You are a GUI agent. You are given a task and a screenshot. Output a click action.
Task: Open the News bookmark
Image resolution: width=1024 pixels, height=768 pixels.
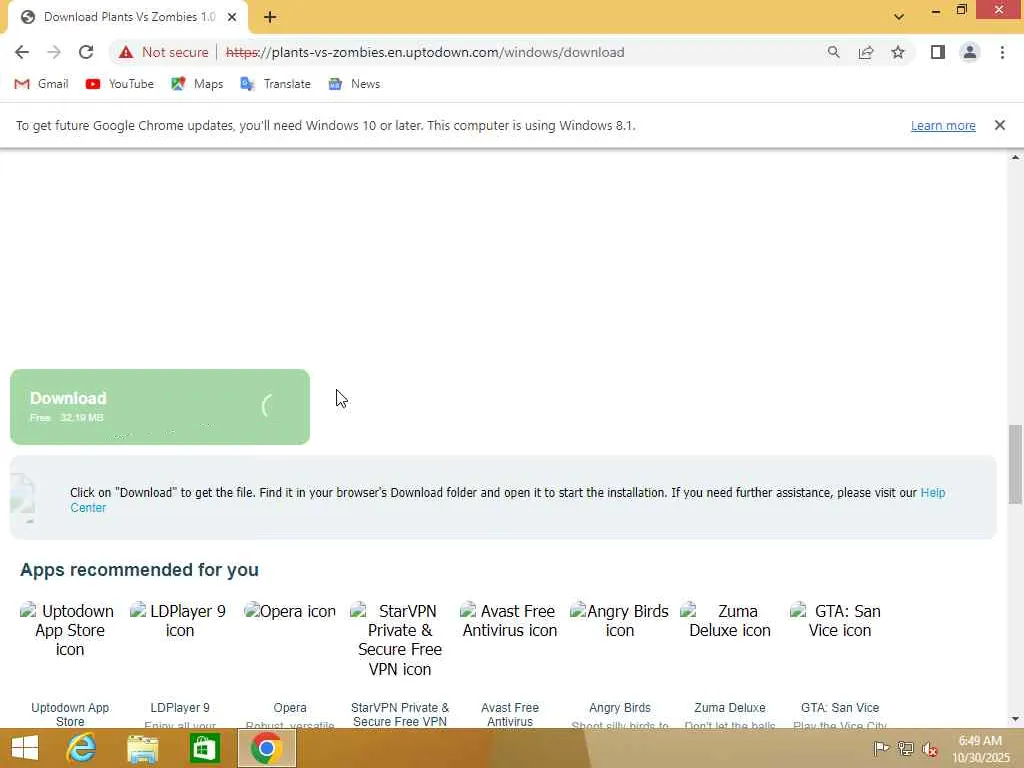point(354,84)
